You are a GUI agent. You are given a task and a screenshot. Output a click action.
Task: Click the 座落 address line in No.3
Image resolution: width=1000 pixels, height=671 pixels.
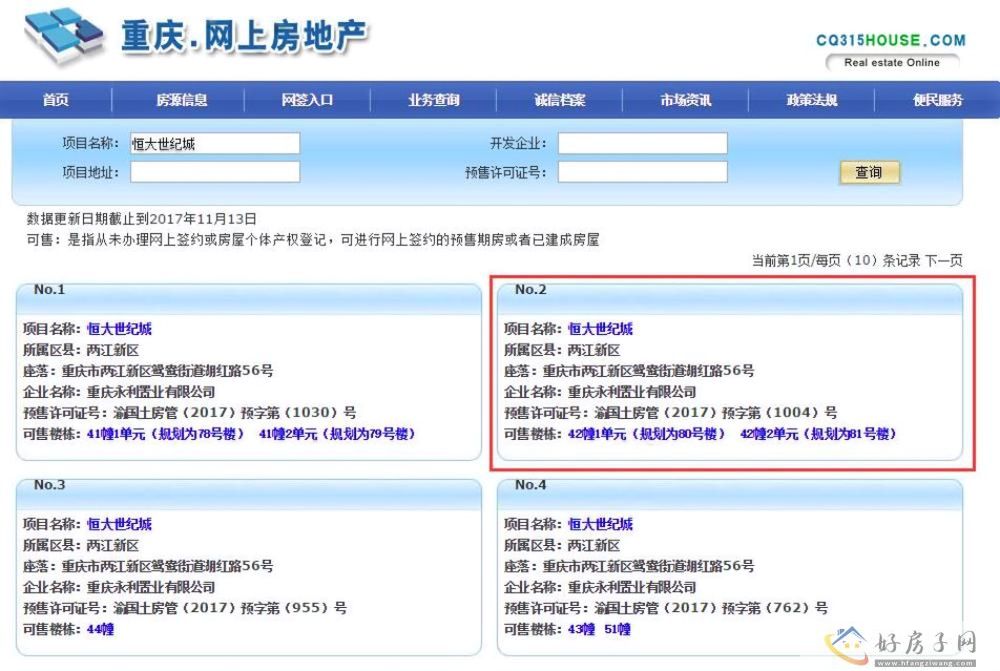point(148,566)
